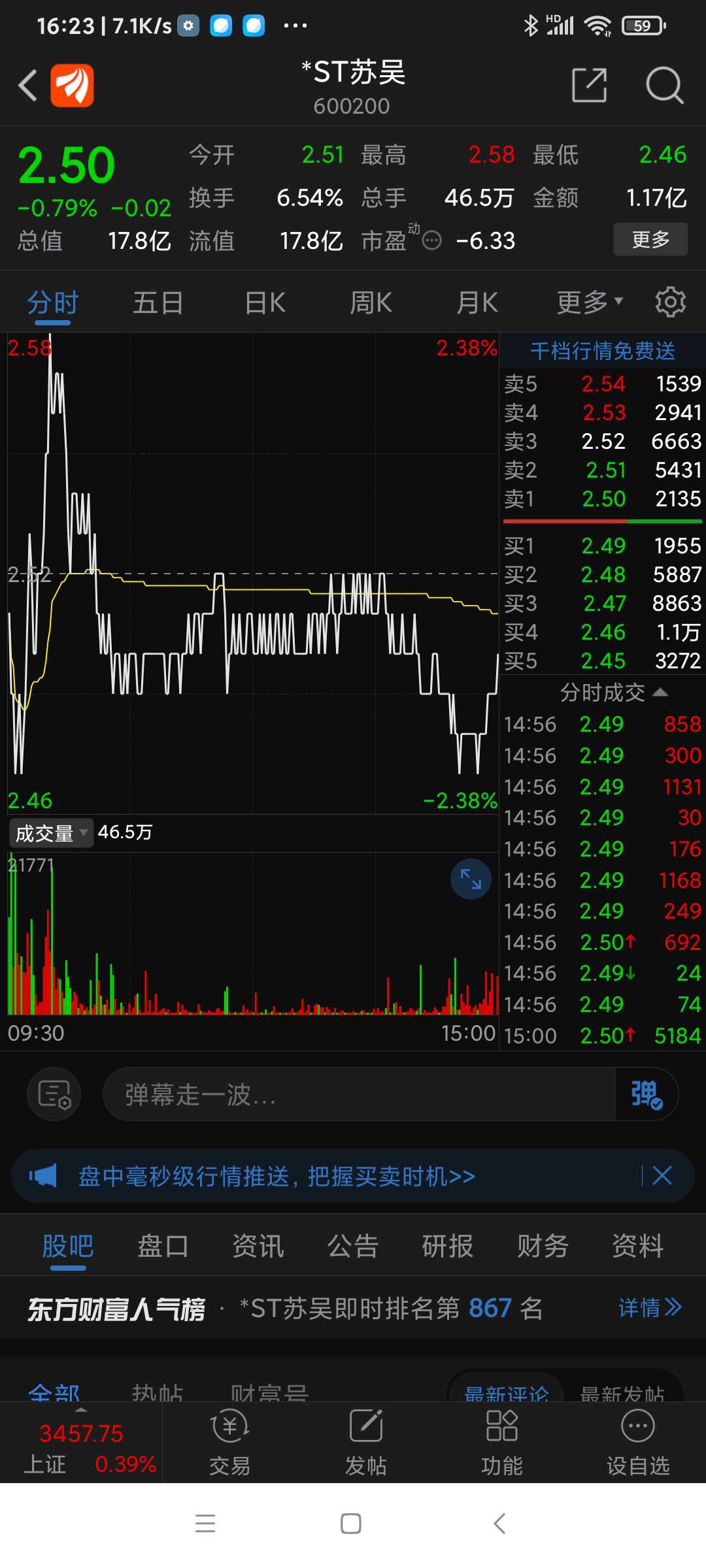Open 详情 popularity ranking details
The height and width of the screenshot is (1568, 706).
tap(650, 1307)
